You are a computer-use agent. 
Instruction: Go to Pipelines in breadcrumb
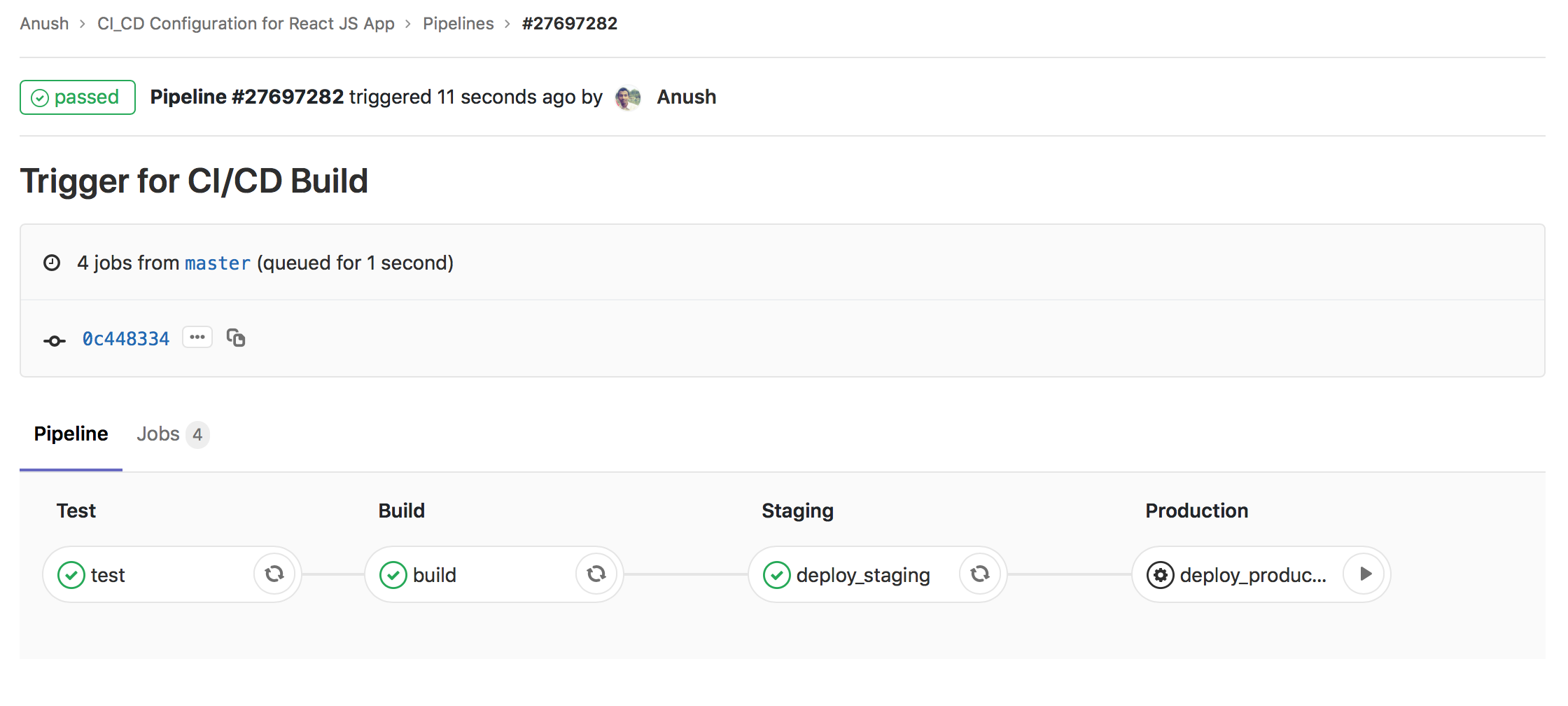click(x=458, y=24)
